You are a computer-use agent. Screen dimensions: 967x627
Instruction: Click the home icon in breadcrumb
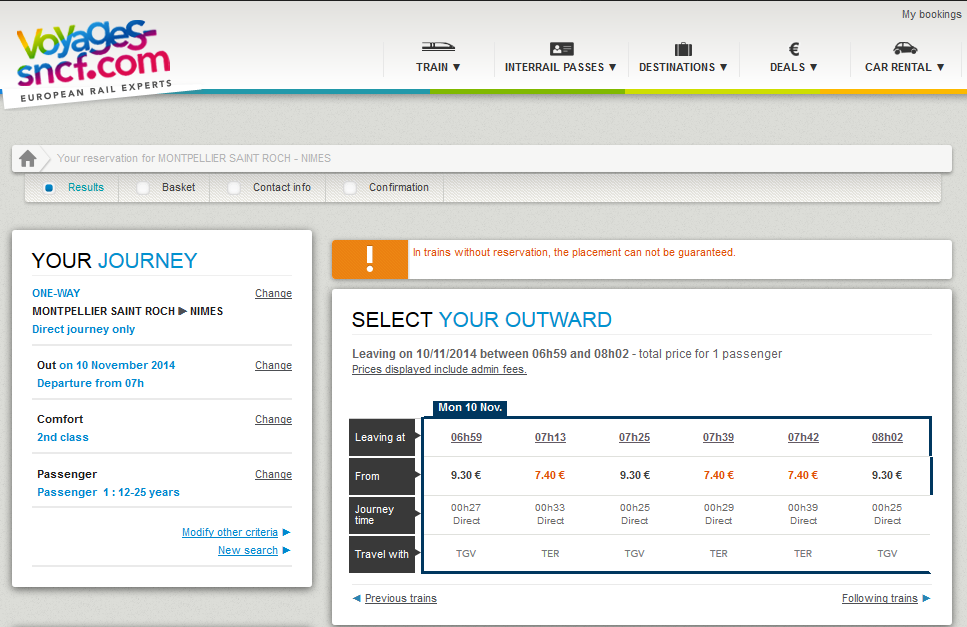coord(27,158)
